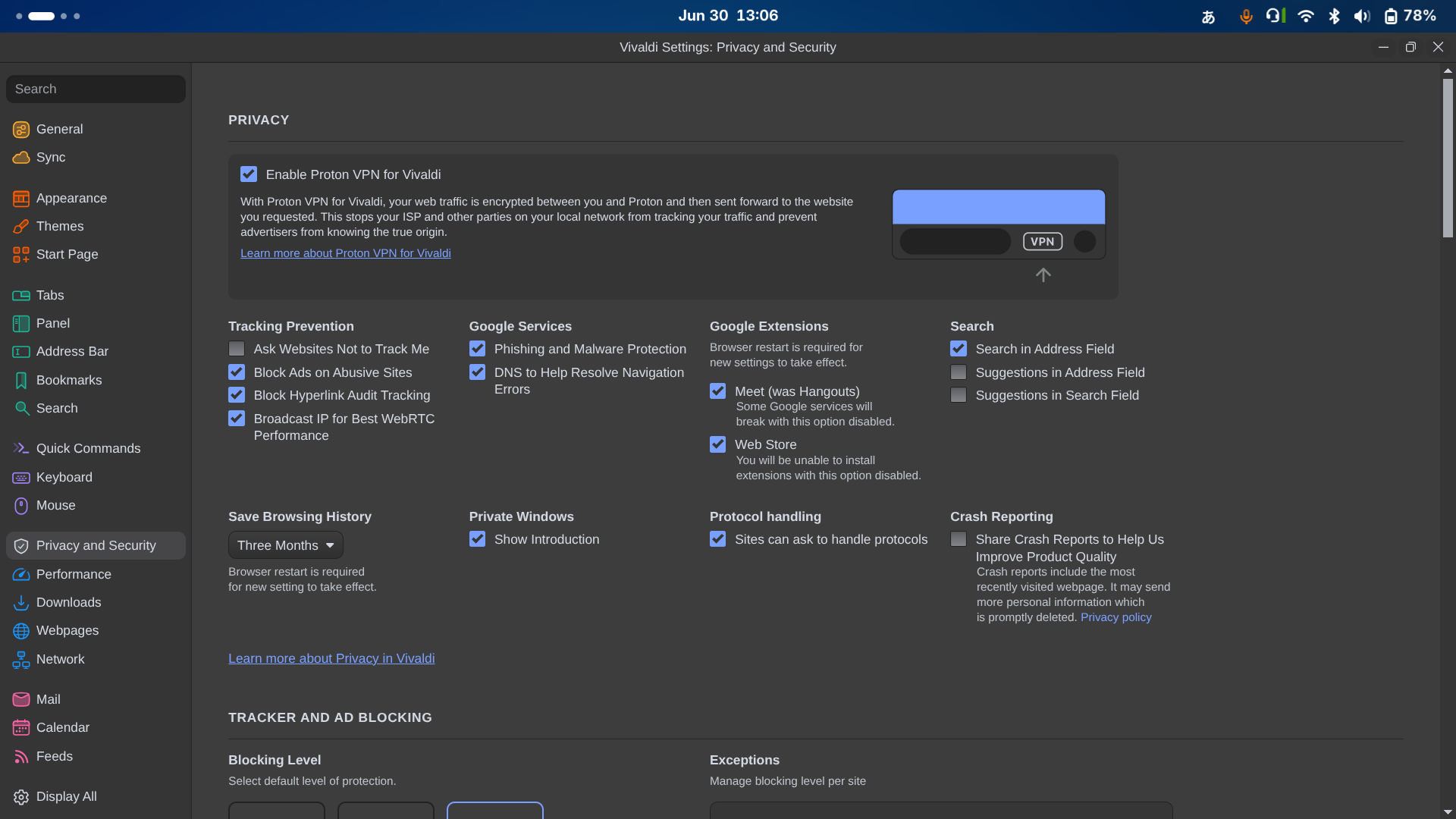Click the Quick Commands icon
This screenshot has height=819, width=1456.
[x=21, y=449]
